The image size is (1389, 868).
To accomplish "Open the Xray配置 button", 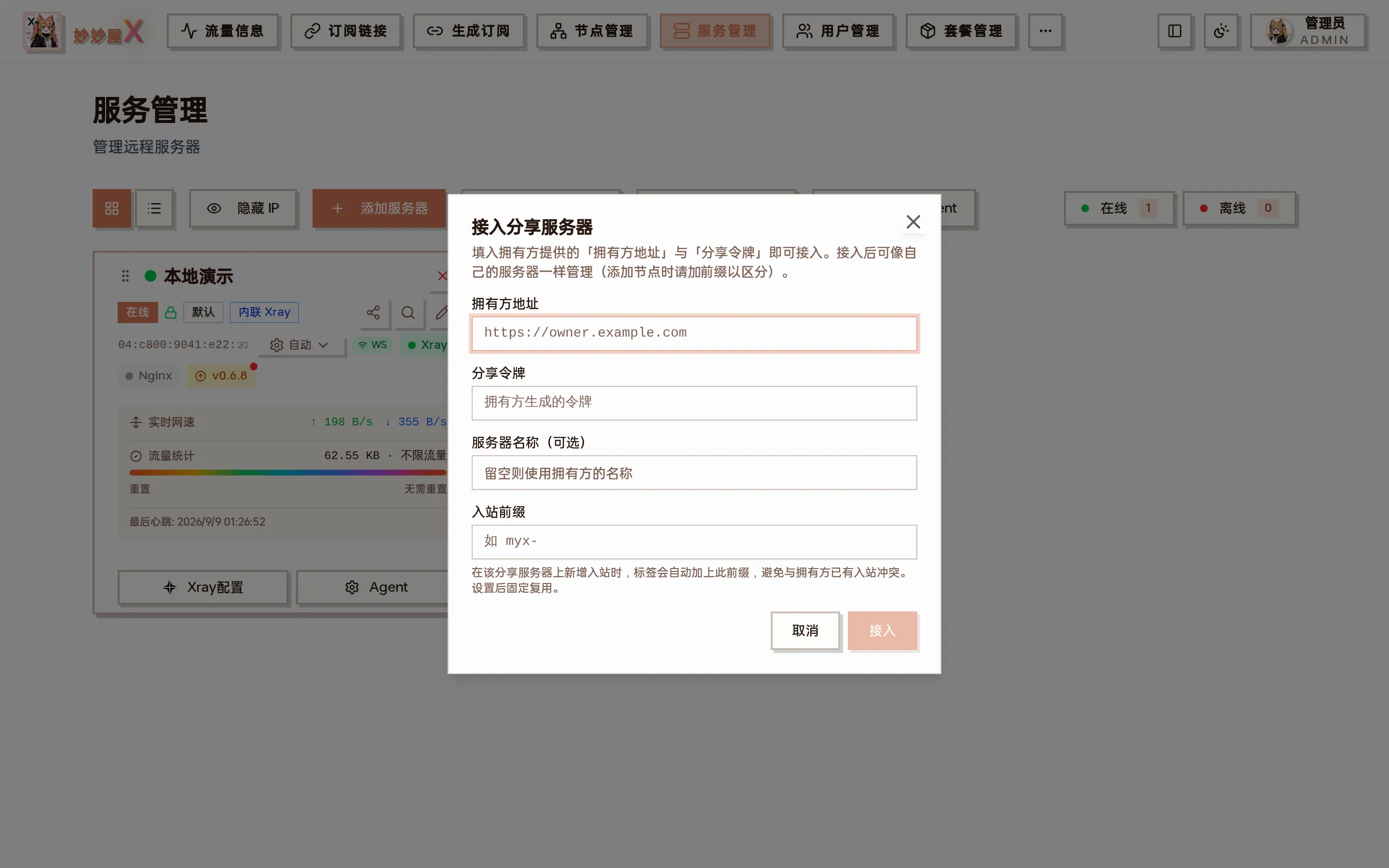I will tap(203, 587).
